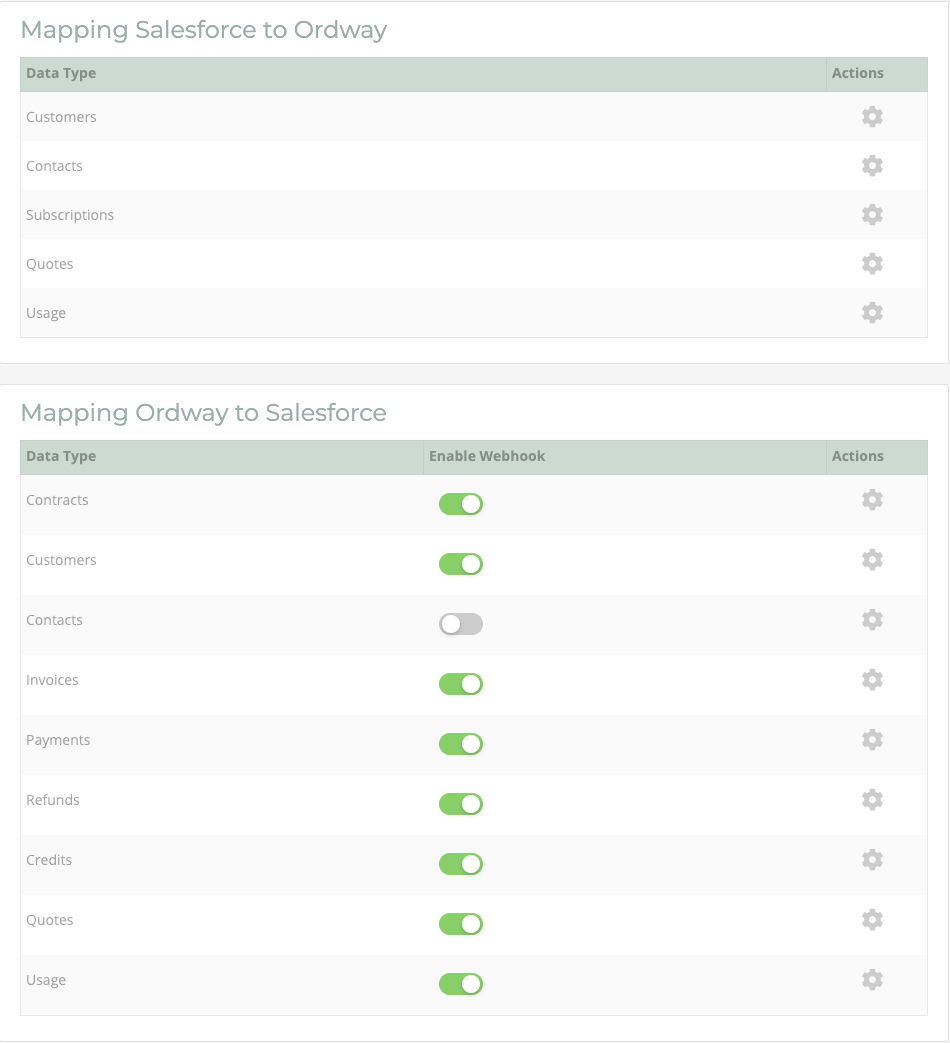Click the "Mapping Salesforce to Ordway" heading
Screen dimensions: 950x1043
click(x=204, y=30)
